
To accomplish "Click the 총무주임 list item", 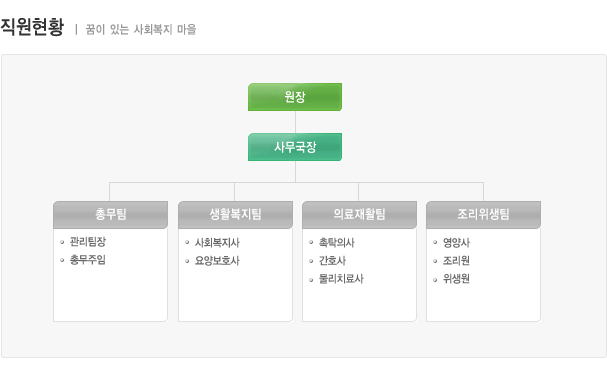I will pos(87,260).
